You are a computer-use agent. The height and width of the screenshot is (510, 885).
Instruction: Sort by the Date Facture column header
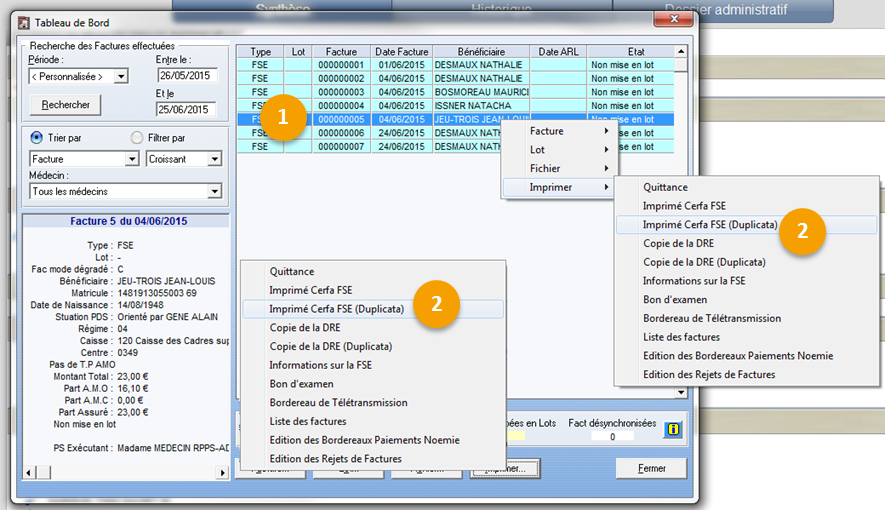pos(401,51)
